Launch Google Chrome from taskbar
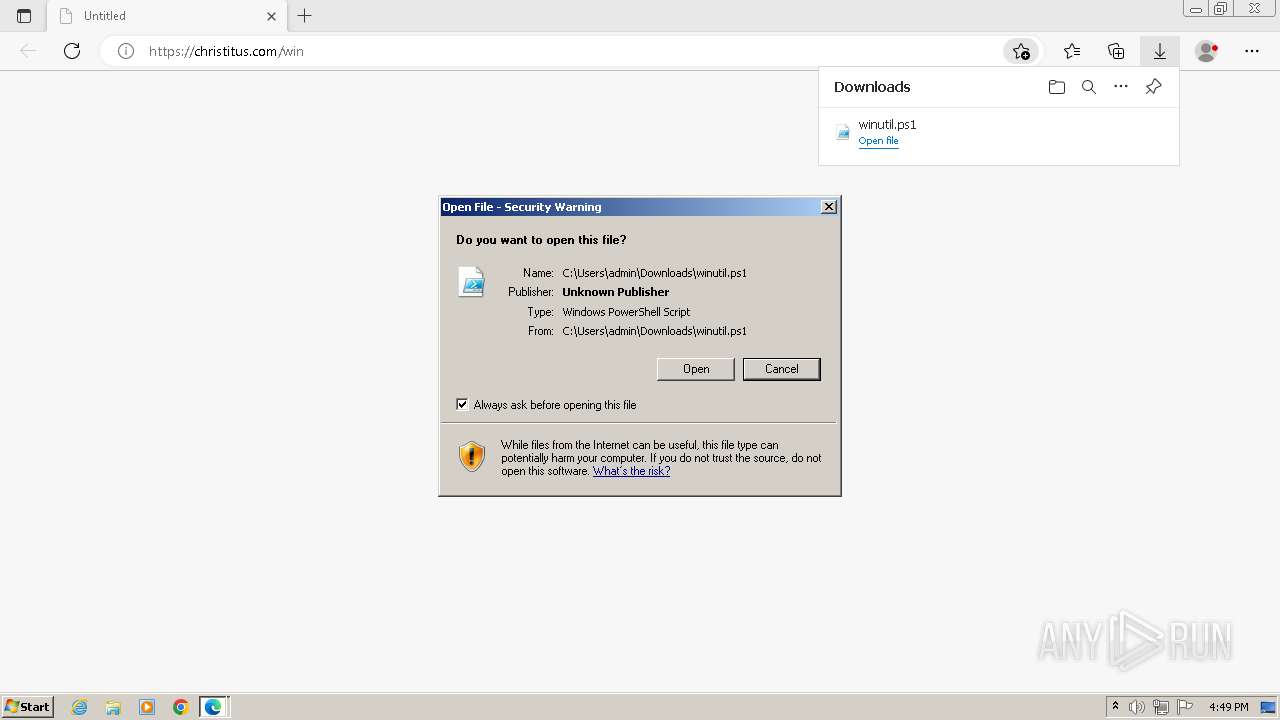1280x720 pixels. pyautogui.click(x=180, y=707)
